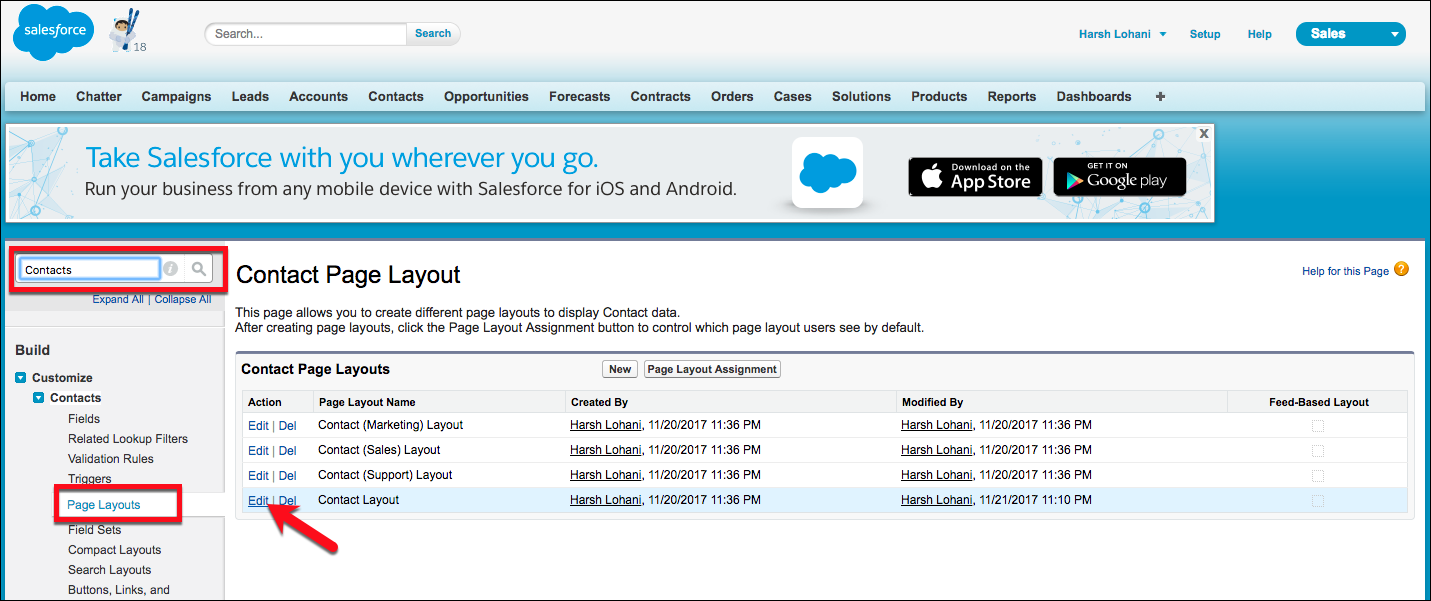This screenshot has height=601, width=1431.
Task: Edit the Contact (Sales) Layout
Action: pos(258,450)
